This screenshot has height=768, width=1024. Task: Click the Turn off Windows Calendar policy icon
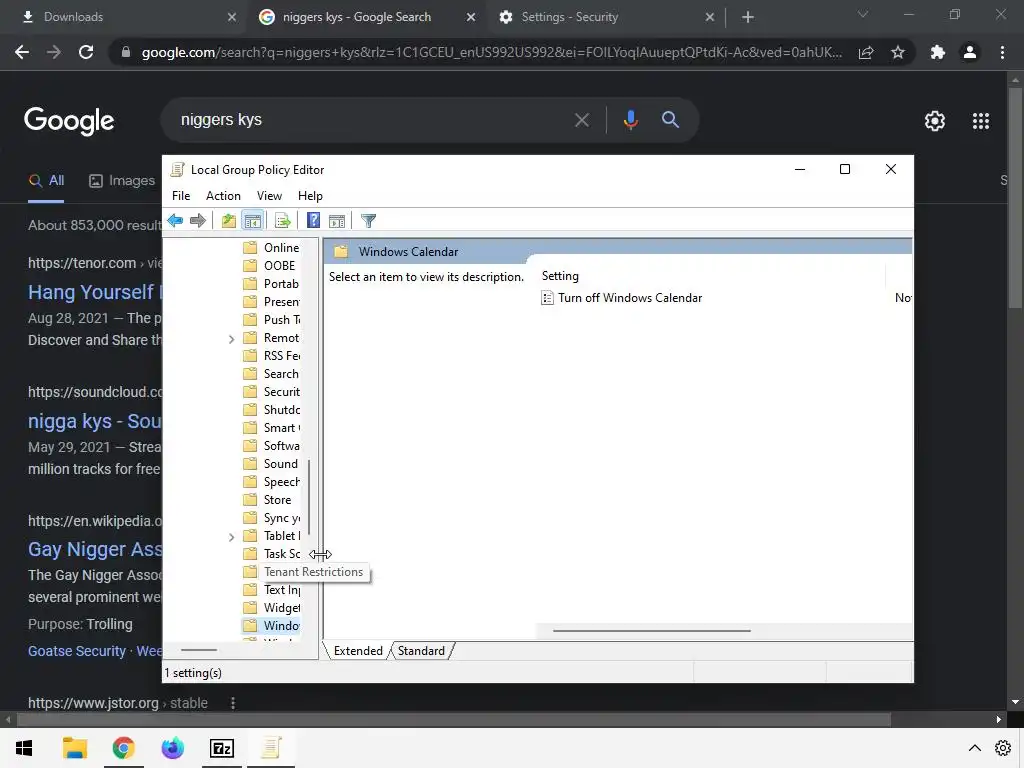(547, 298)
